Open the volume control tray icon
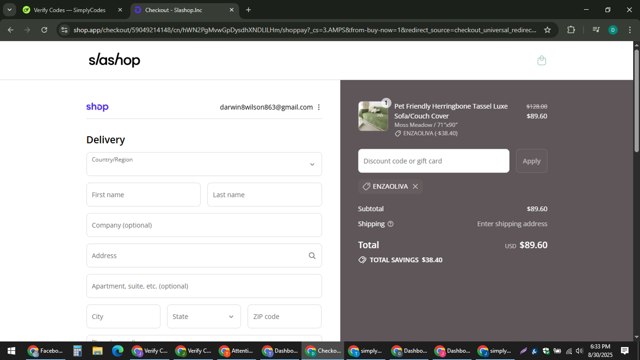The height and width of the screenshot is (360, 640). point(579,351)
